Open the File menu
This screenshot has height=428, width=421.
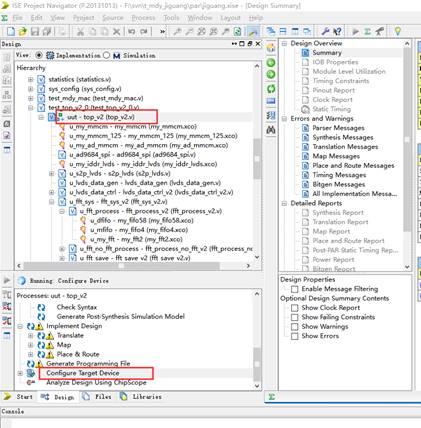pos(18,18)
